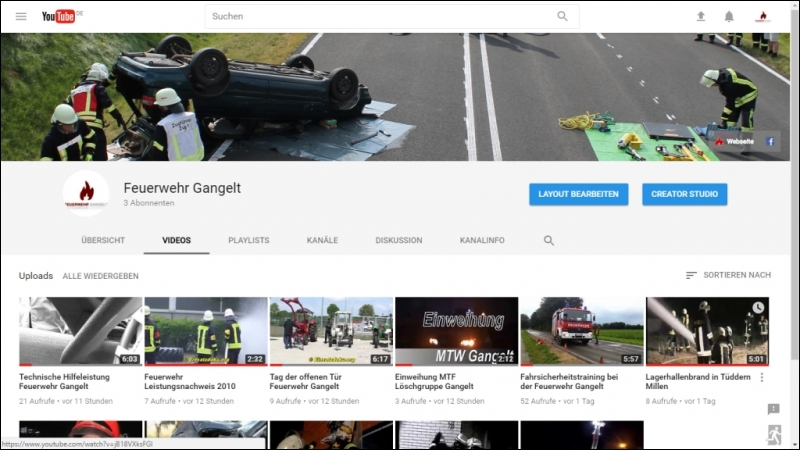Click title Einweihung MTF Löschgruppe Gangelt

(434, 382)
